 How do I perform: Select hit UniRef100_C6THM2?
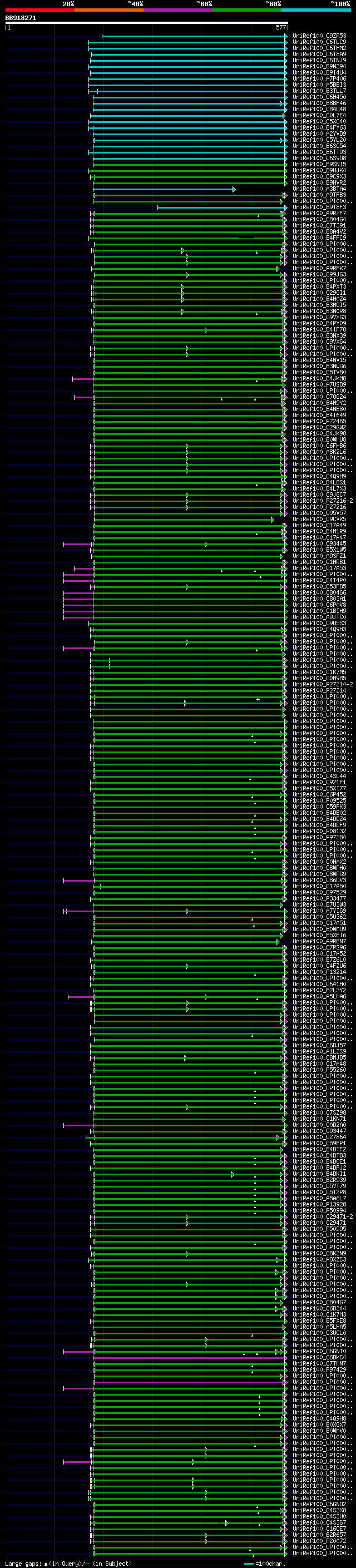319,48
